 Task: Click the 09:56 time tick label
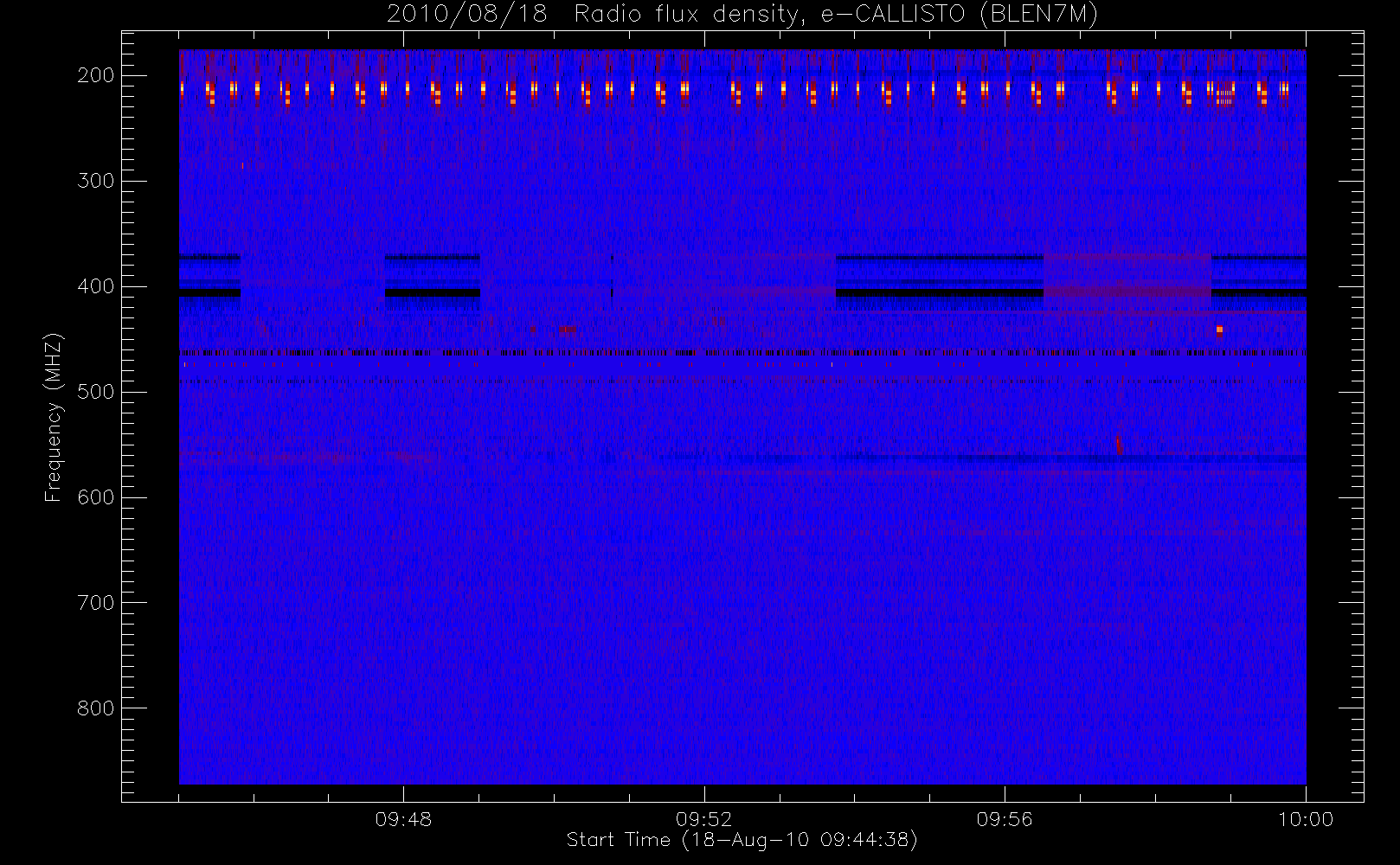1005,819
